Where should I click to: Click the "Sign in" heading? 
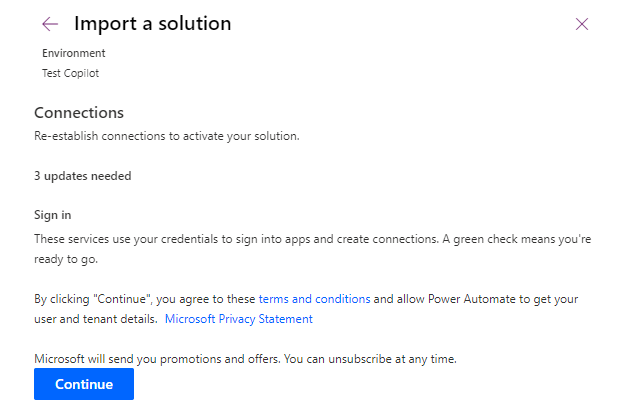[x=53, y=215]
